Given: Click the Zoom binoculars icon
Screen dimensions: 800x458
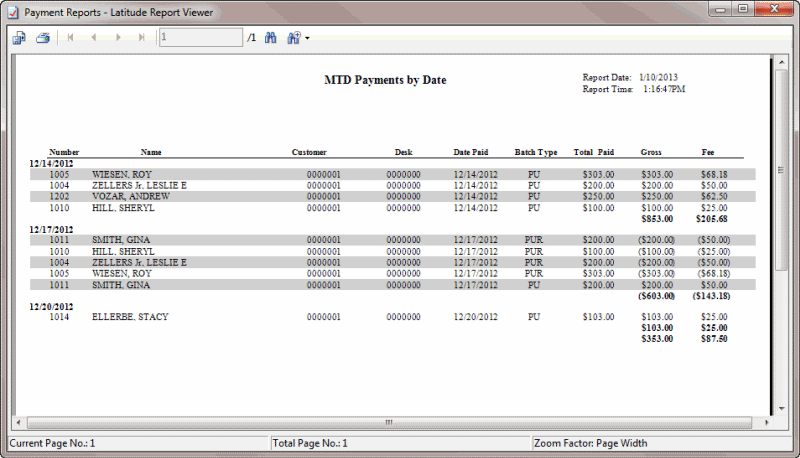Looking at the screenshot, I should click(x=293, y=38).
